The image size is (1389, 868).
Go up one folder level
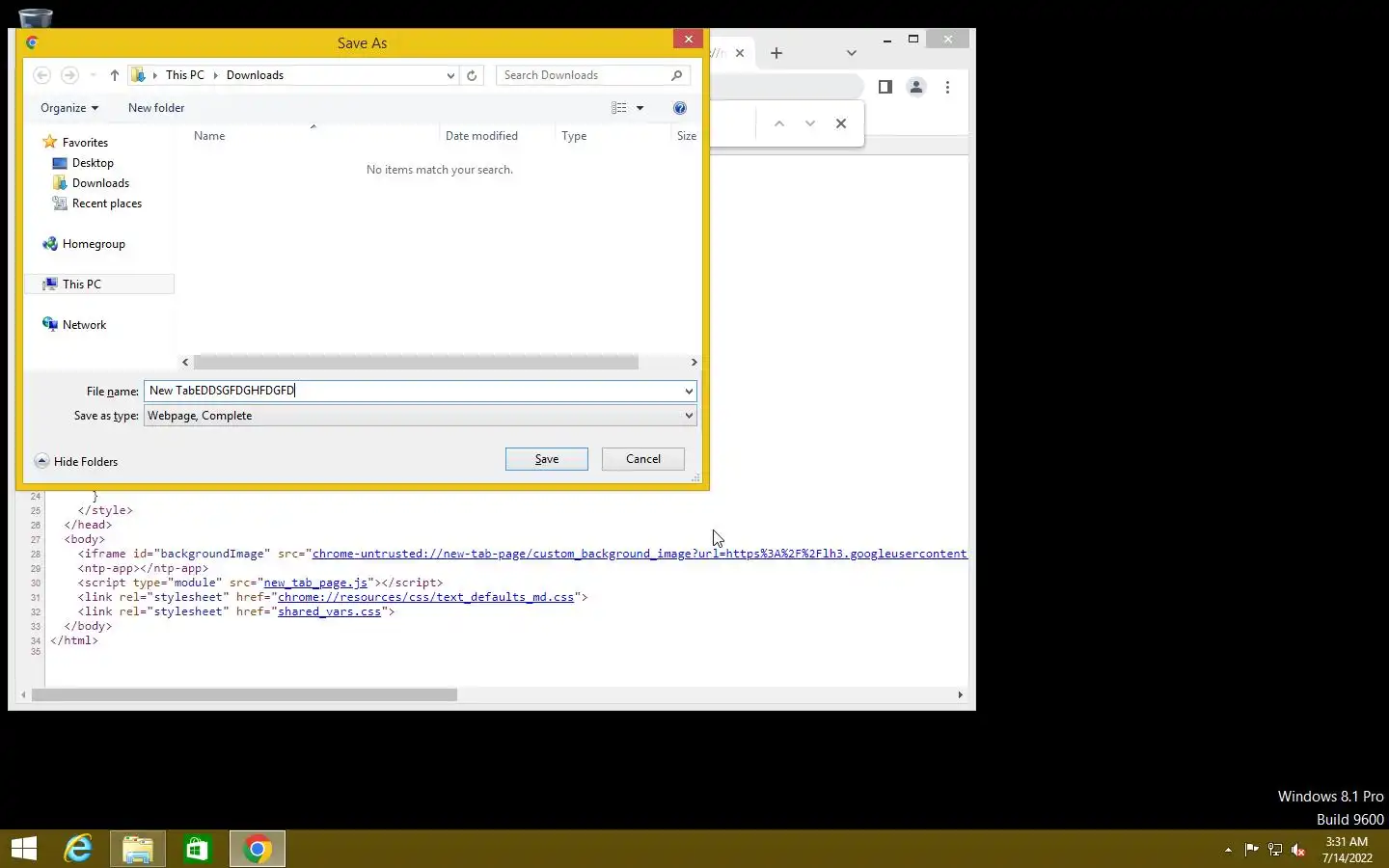114,75
